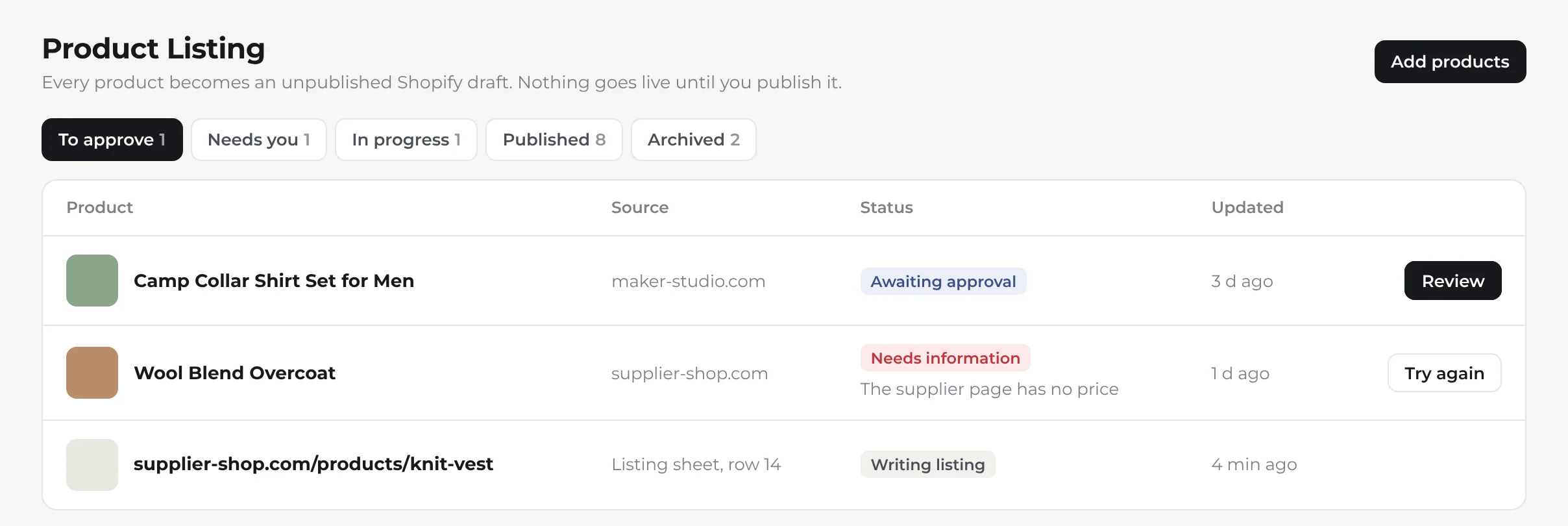Click the Awaiting approval status badge
This screenshot has width=1568, height=526.
944,281
